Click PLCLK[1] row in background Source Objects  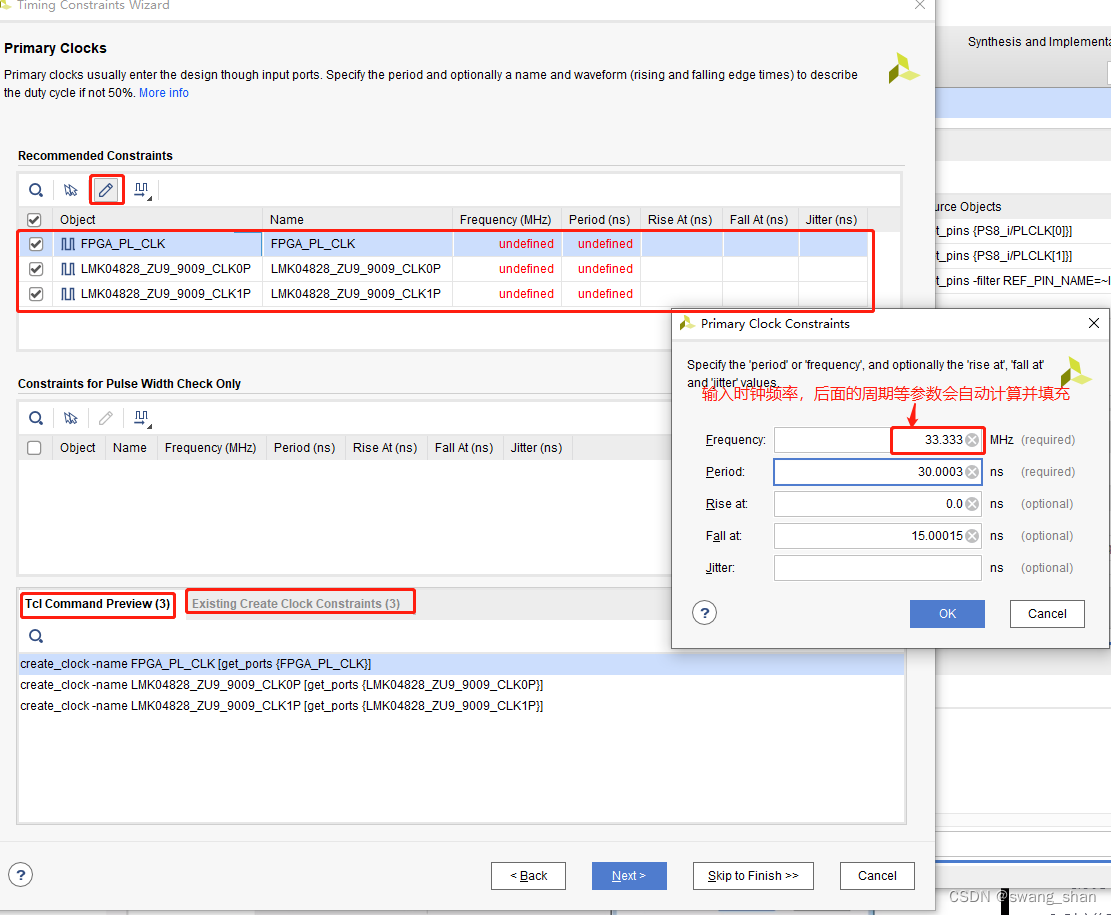1022,256
